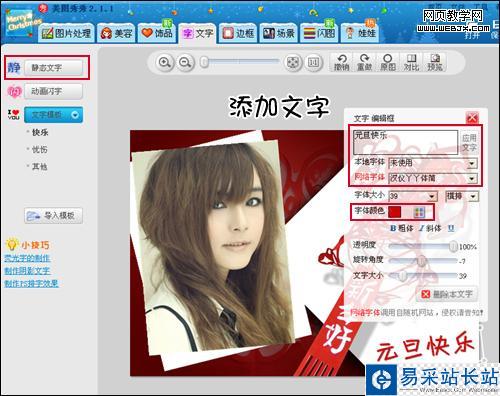Click the 撤销 undo icon

point(341,62)
